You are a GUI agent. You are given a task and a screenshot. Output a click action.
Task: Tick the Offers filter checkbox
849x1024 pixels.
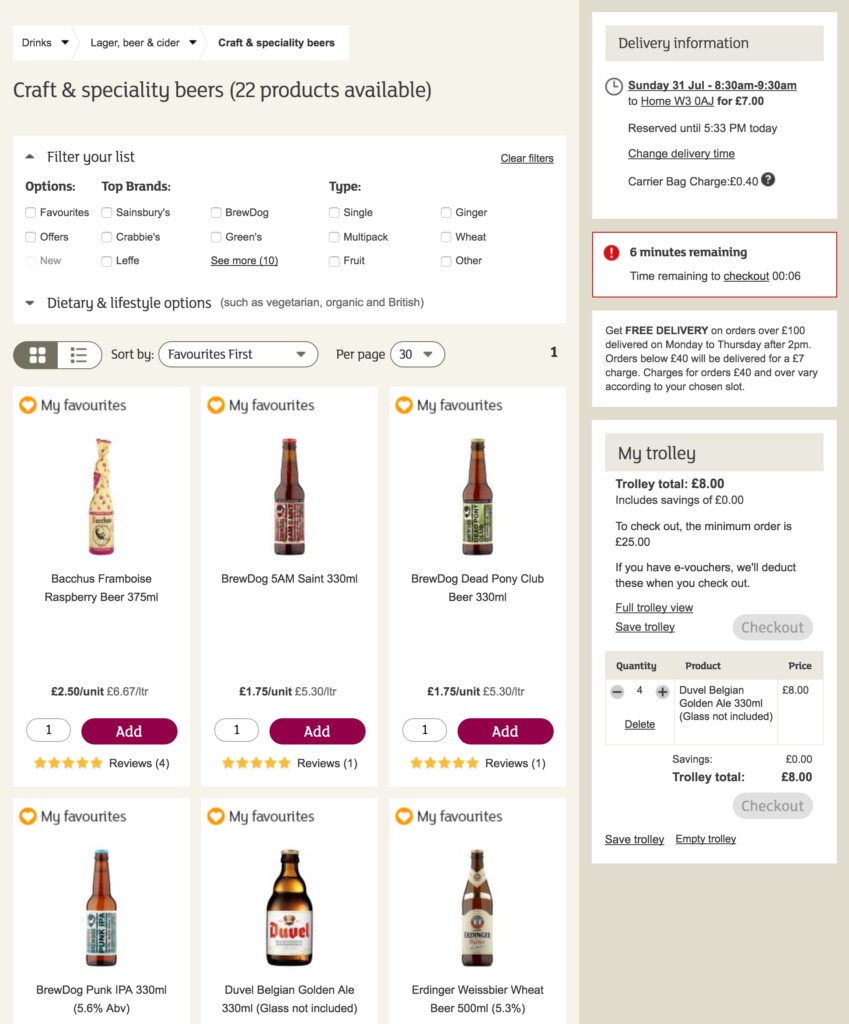(x=31, y=236)
